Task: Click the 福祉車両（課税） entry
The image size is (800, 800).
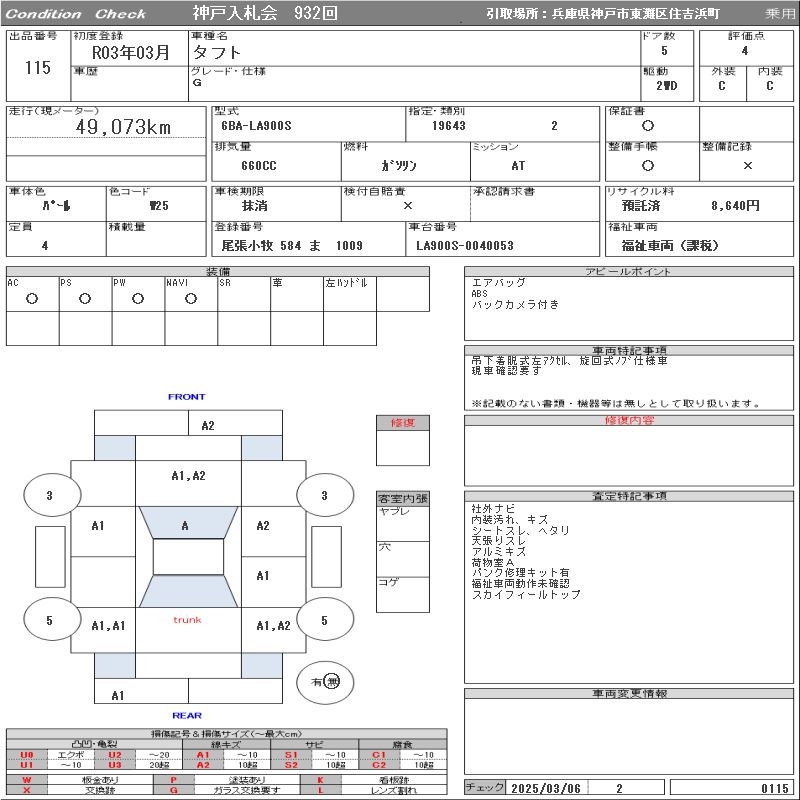Action: point(670,246)
